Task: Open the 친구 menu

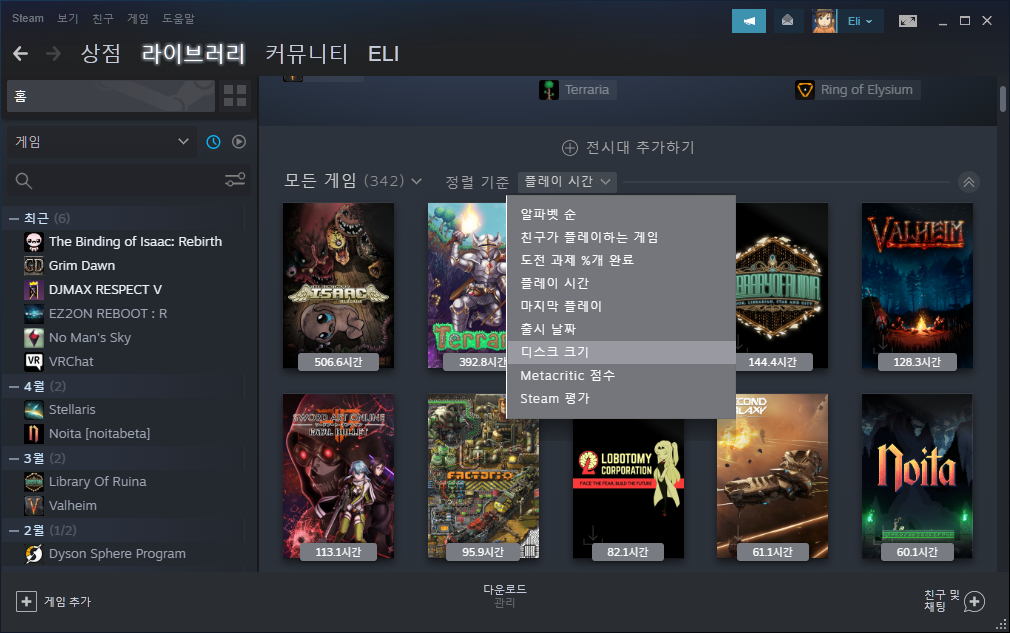Action: (x=102, y=19)
